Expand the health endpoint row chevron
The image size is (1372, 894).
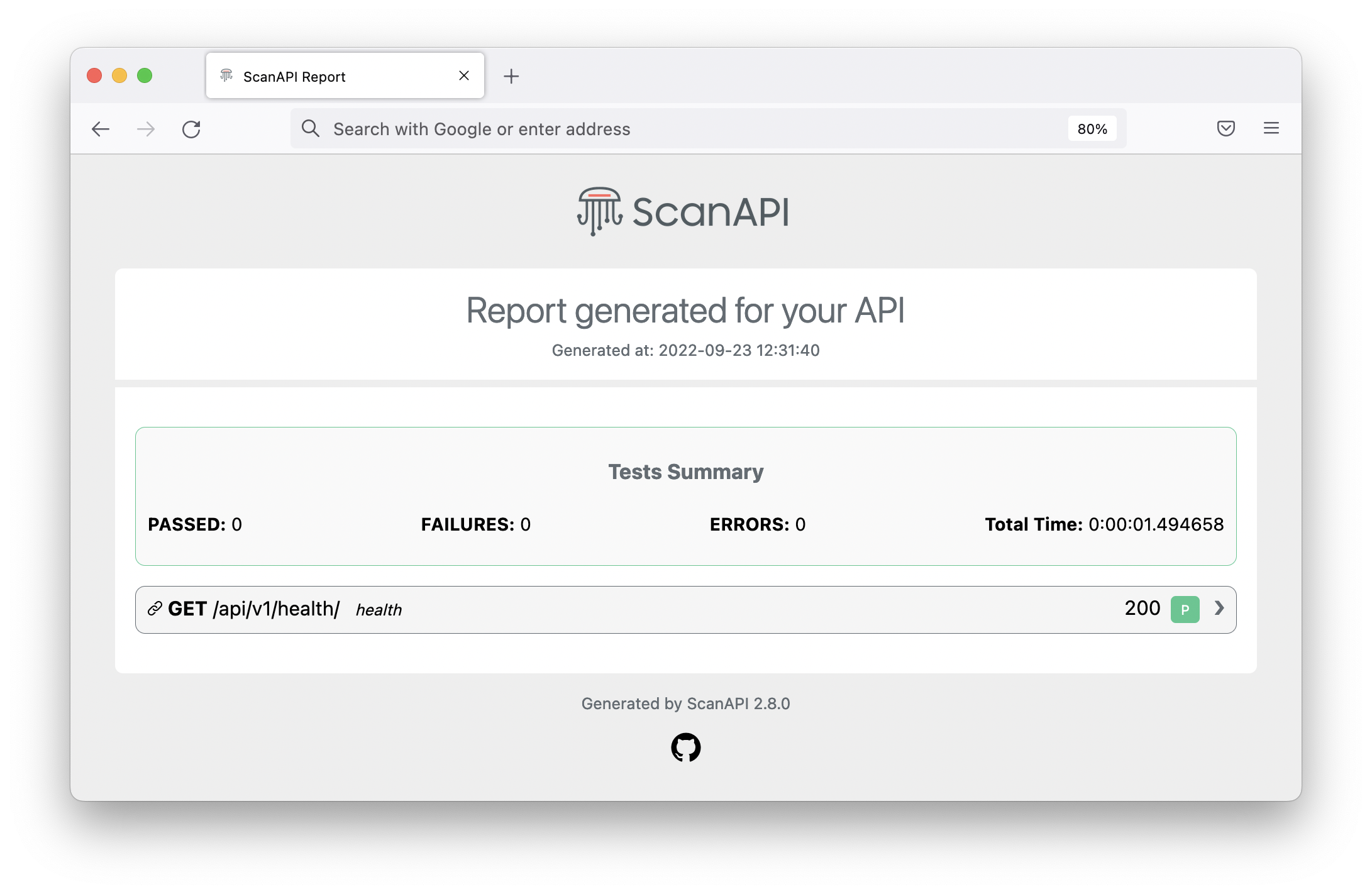[1220, 609]
